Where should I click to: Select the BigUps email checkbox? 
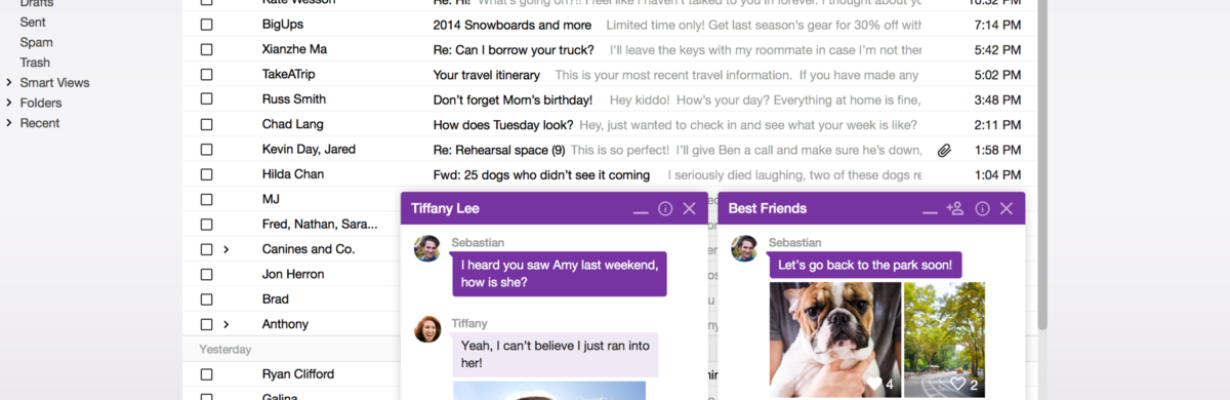(x=206, y=25)
